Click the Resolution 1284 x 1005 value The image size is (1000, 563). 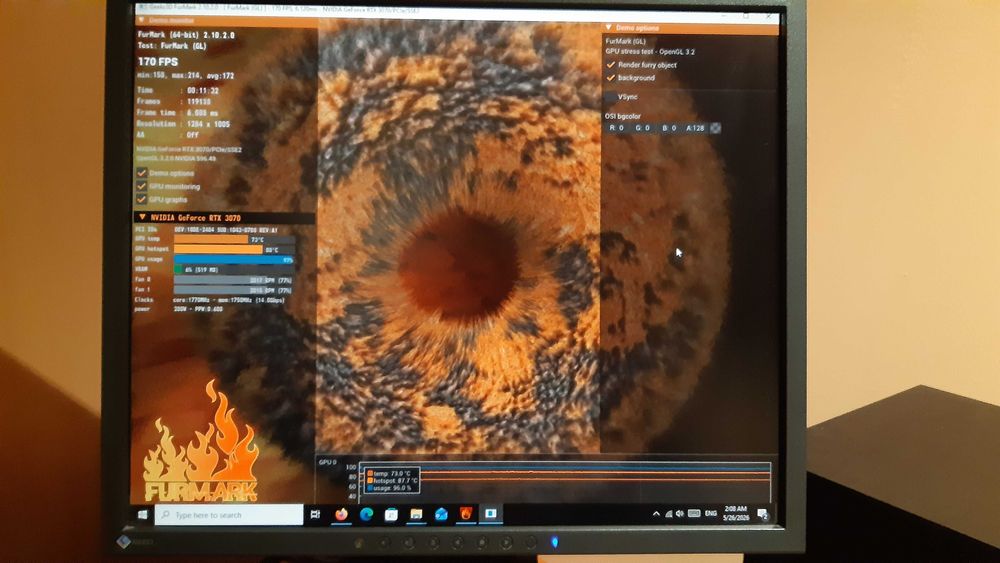click(x=209, y=124)
